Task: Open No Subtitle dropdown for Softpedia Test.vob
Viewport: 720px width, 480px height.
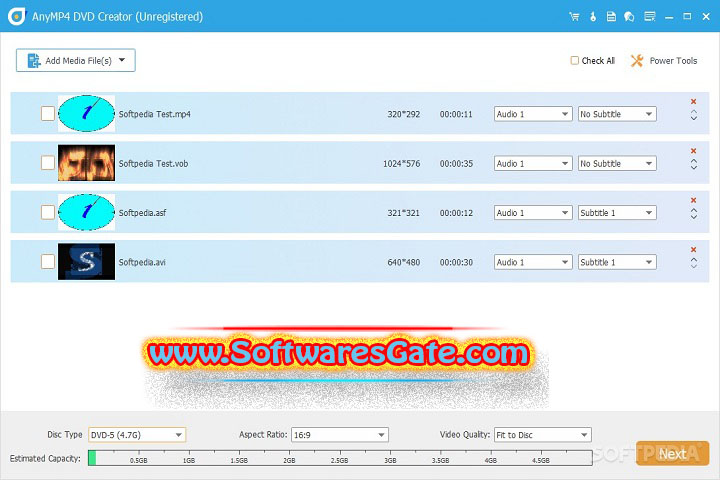Action: pyautogui.click(x=617, y=164)
